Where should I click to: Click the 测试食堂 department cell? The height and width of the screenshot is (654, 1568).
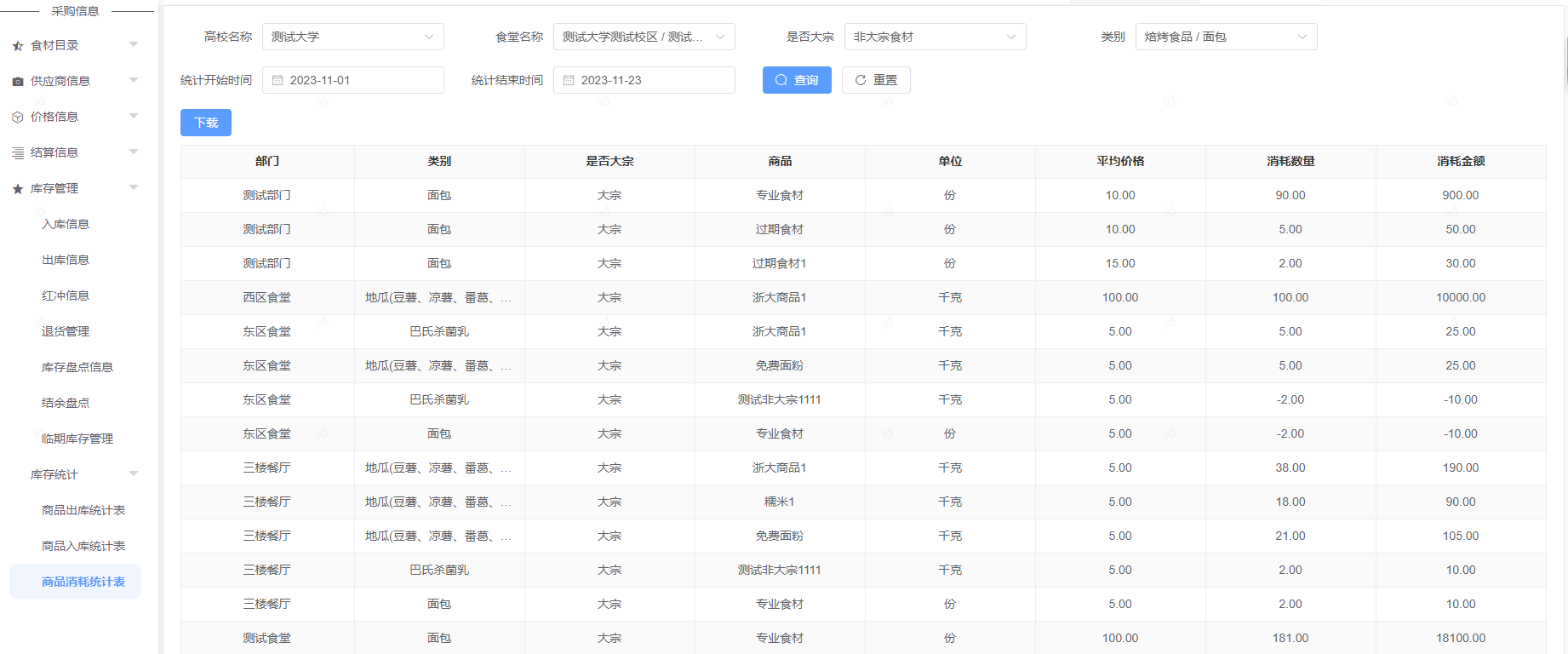267,638
